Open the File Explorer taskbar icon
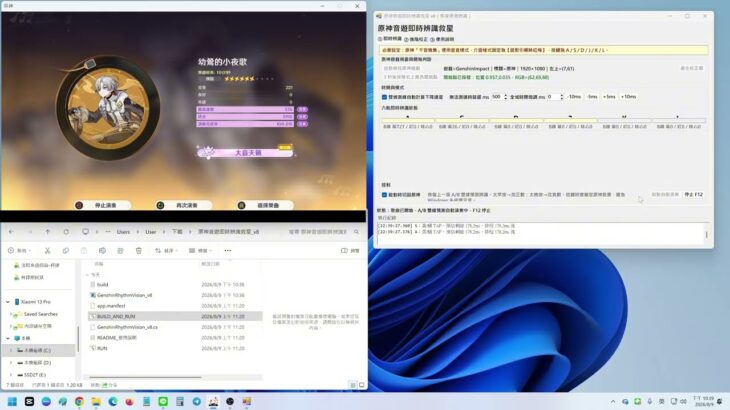Screen dimensions: 730x410 (96, 401)
